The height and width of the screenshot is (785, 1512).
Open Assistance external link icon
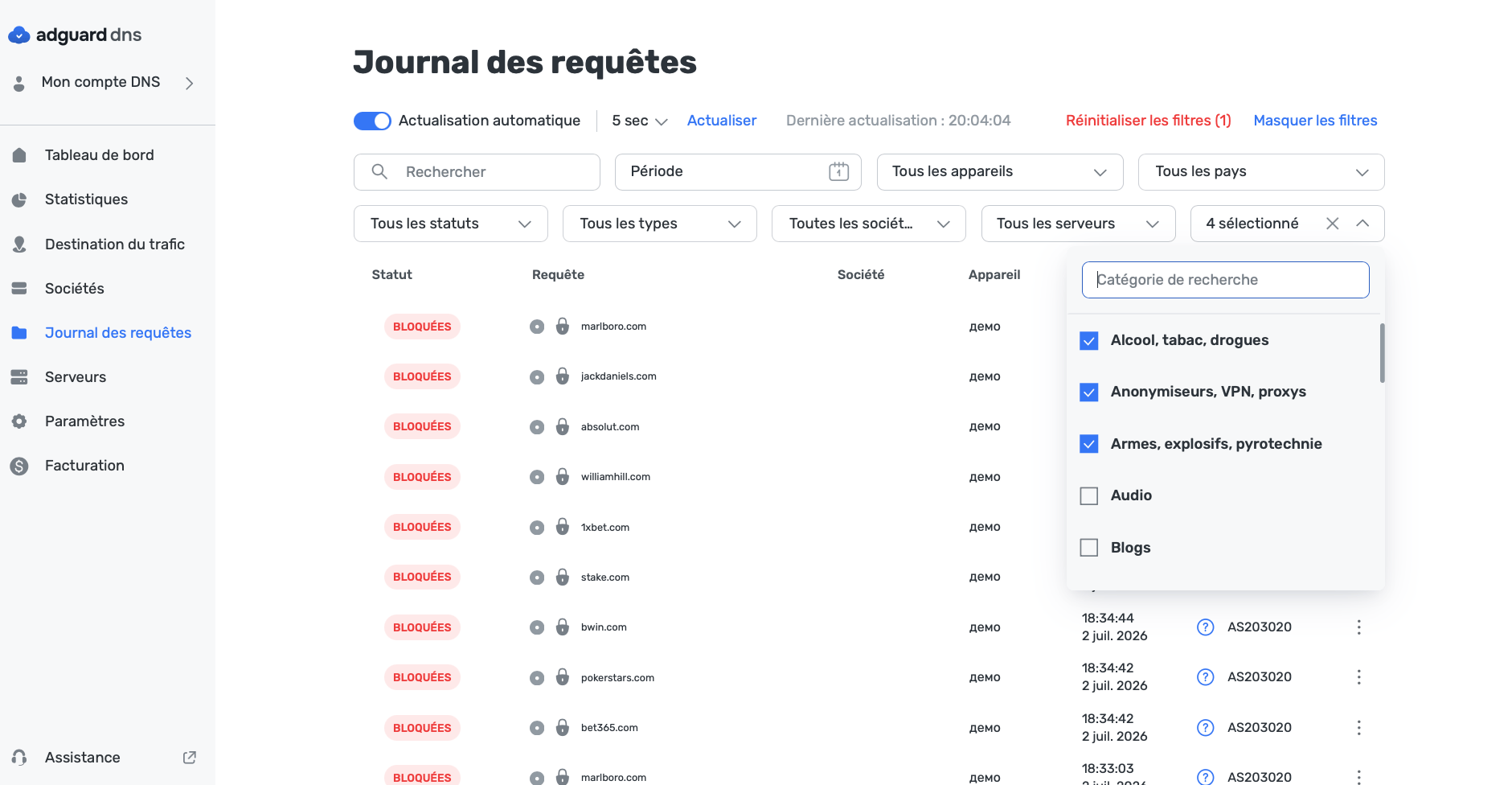point(190,758)
